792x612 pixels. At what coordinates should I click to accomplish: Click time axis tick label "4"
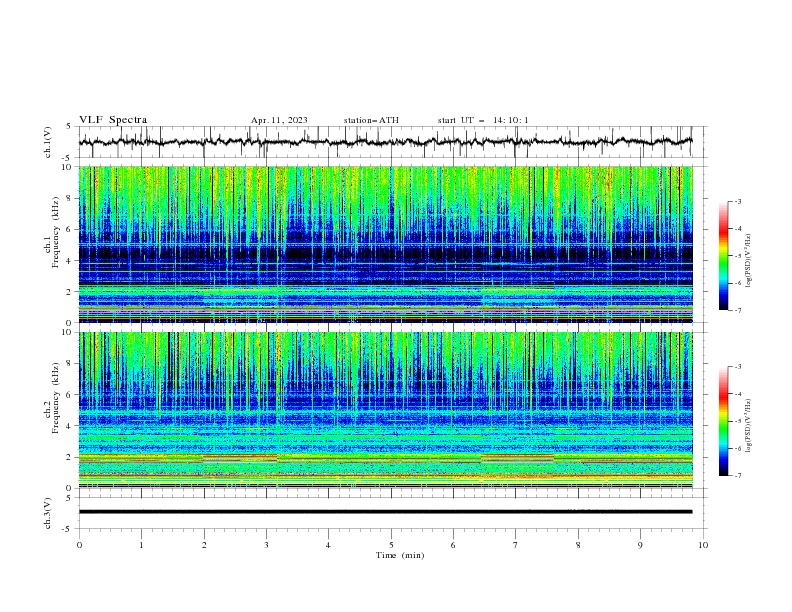click(328, 545)
